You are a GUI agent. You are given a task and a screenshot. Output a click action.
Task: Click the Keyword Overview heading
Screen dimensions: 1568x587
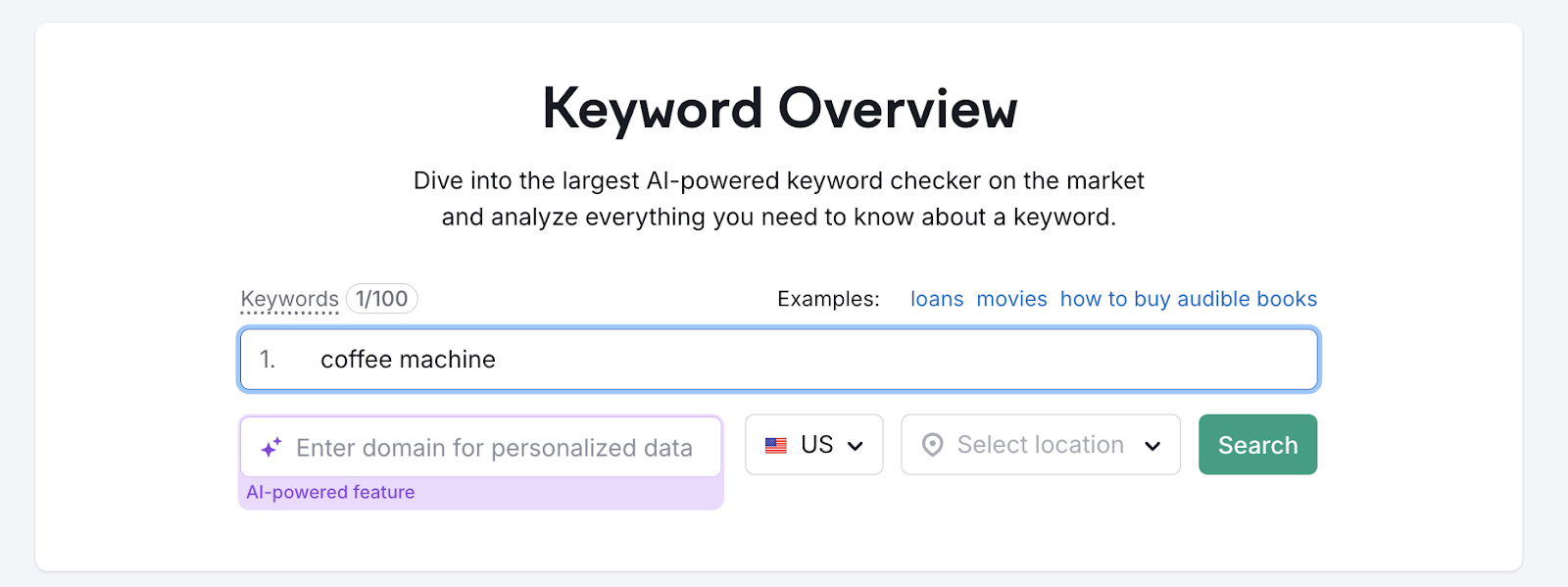click(x=779, y=108)
